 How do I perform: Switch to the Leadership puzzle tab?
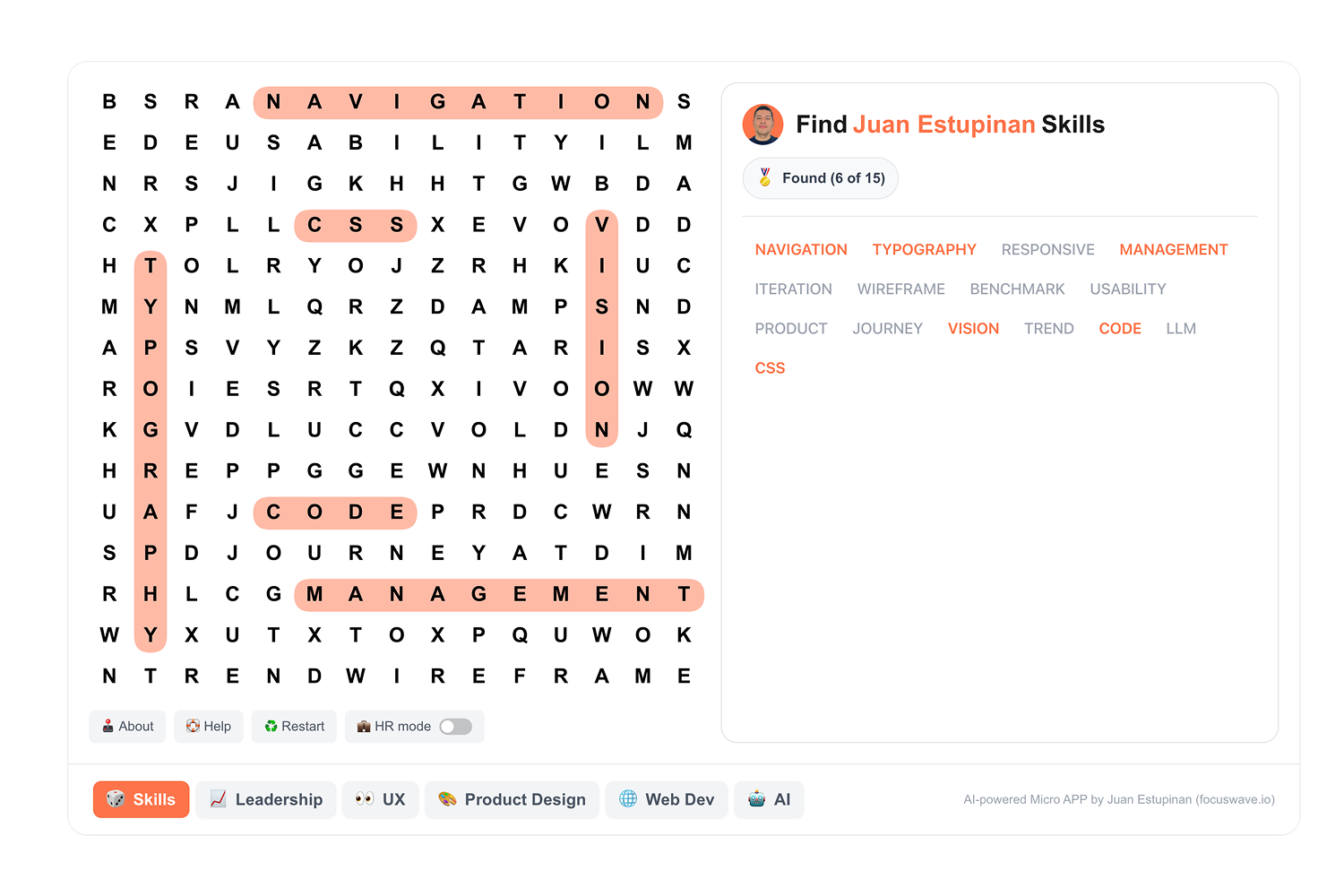point(265,799)
